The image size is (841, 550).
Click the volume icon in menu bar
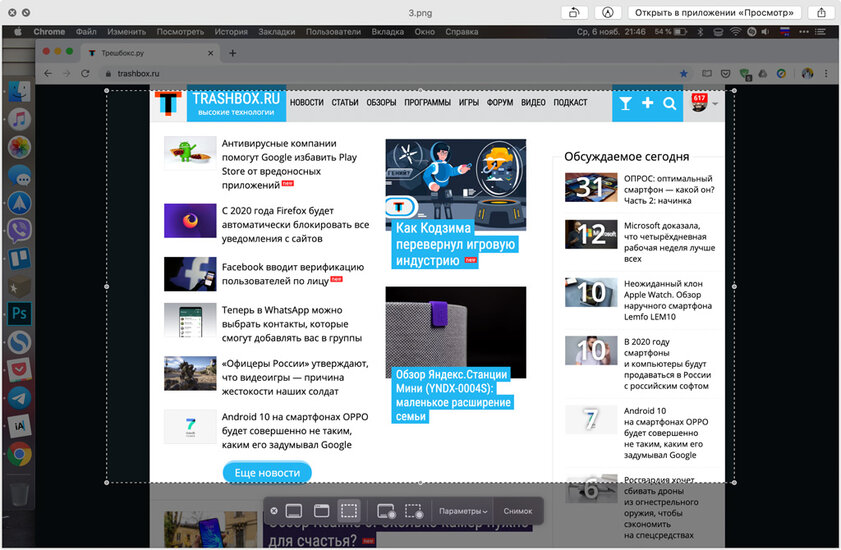765,32
